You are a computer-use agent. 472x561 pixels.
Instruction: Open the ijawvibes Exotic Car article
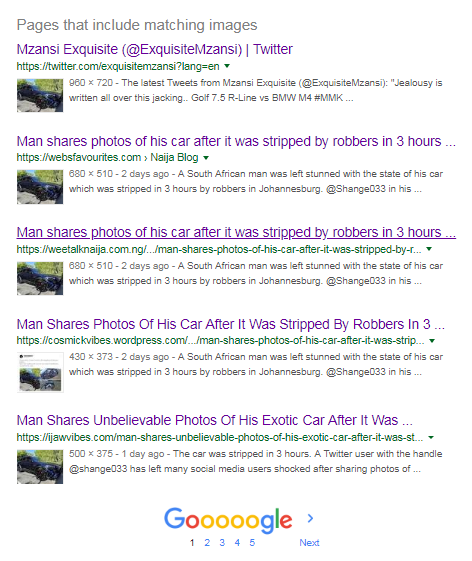pos(215,420)
